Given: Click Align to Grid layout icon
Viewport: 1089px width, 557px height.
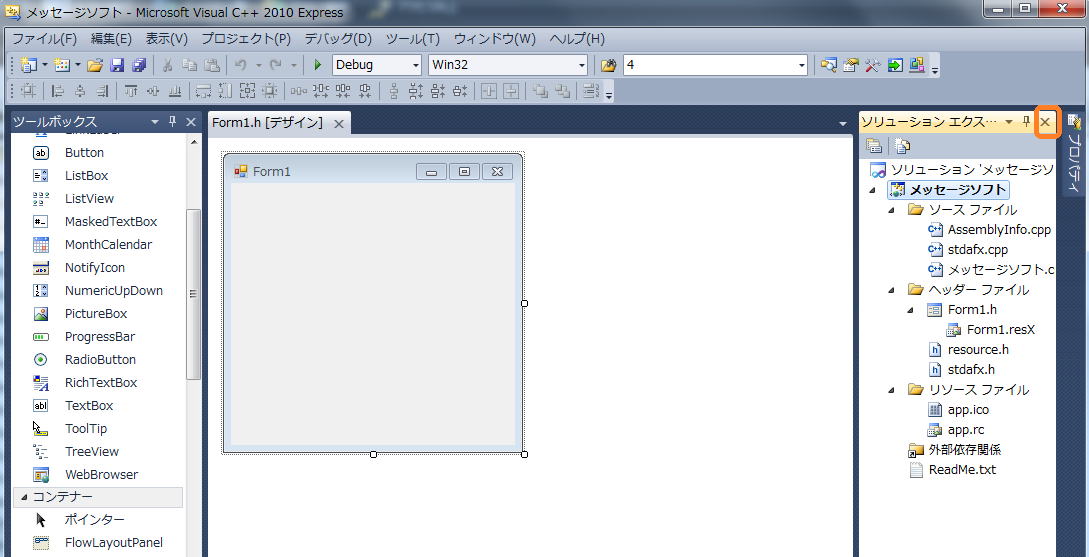Looking at the screenshot, I should coord(28,91).
